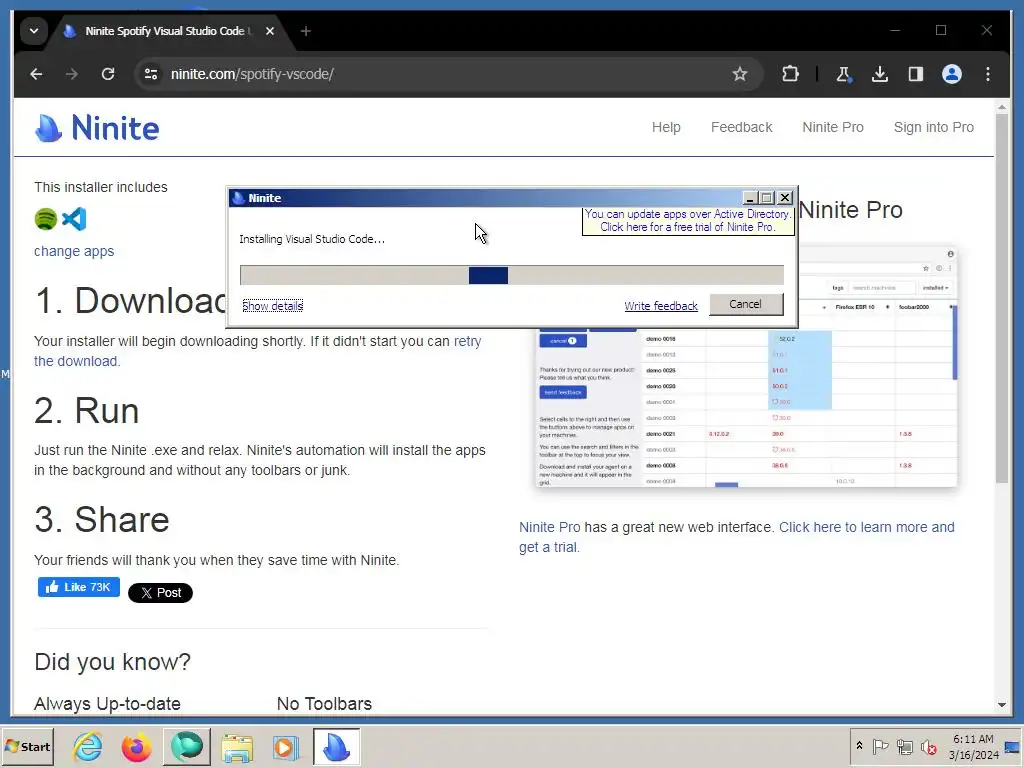Click the page vertical scrollbar thumb
The height and width of the screenshot is (768, 1024).
coord(1002,298)
